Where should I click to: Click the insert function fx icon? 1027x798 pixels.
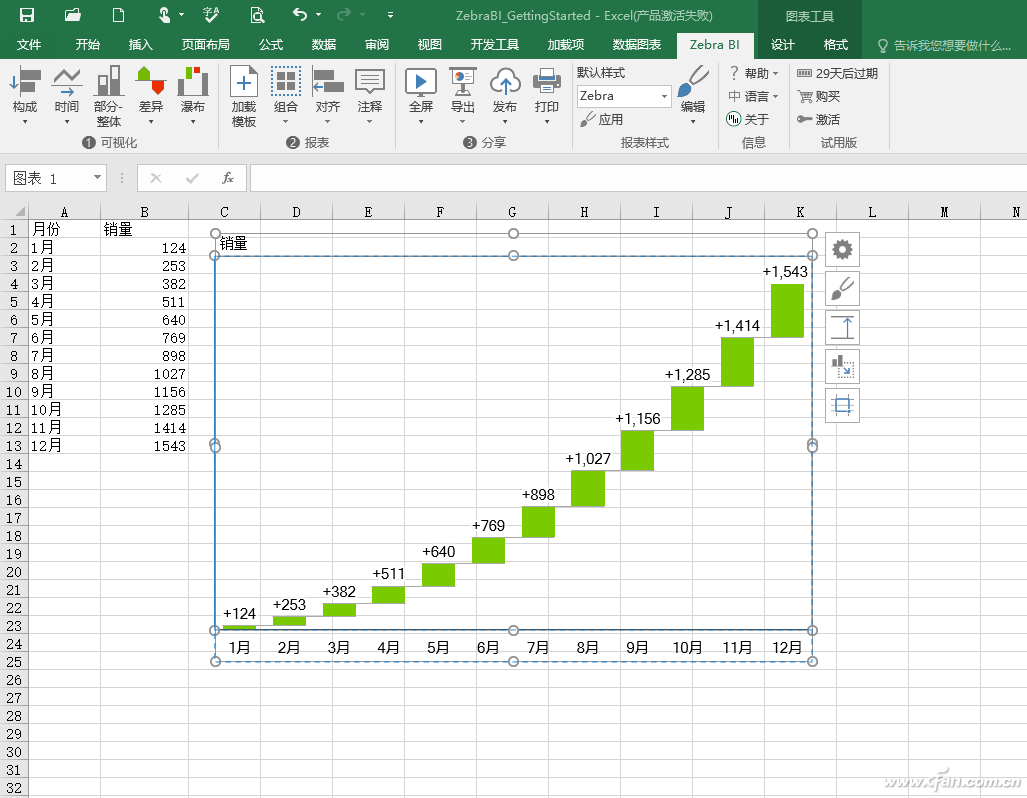coord(228,178)
